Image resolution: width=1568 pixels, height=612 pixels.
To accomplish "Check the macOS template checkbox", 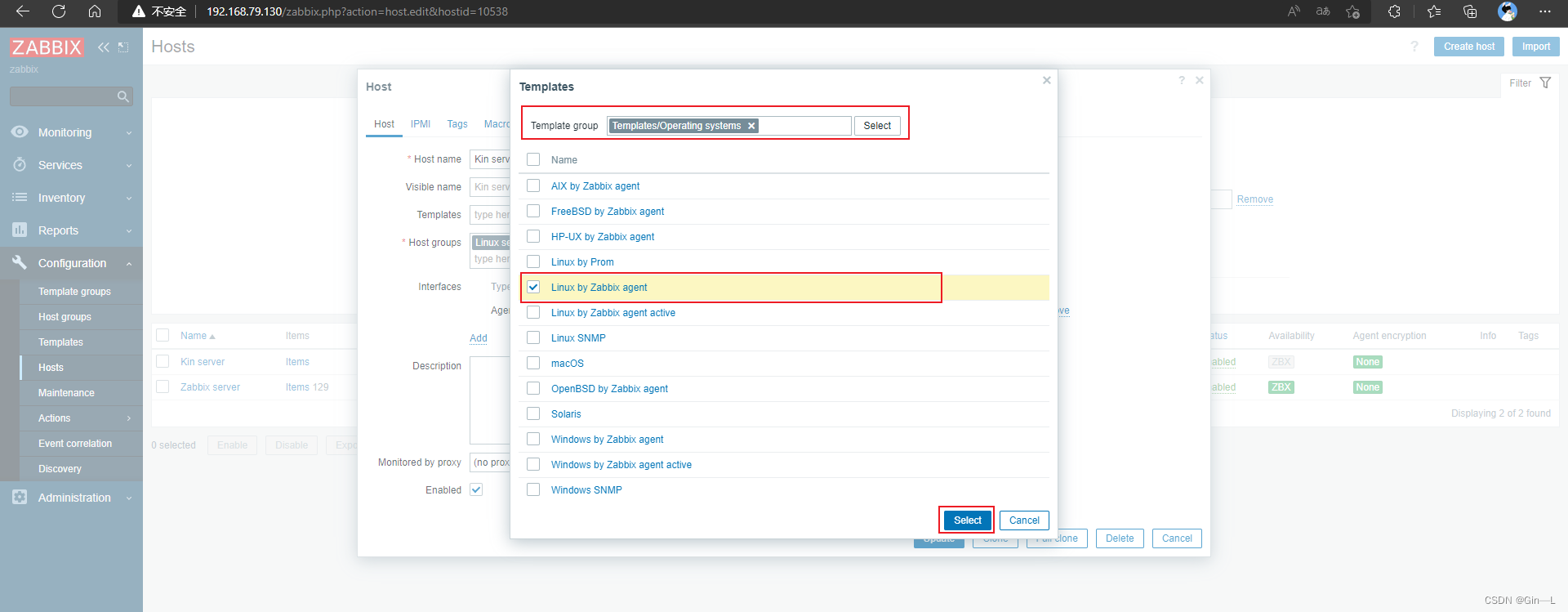I will (x=533, y=363).
